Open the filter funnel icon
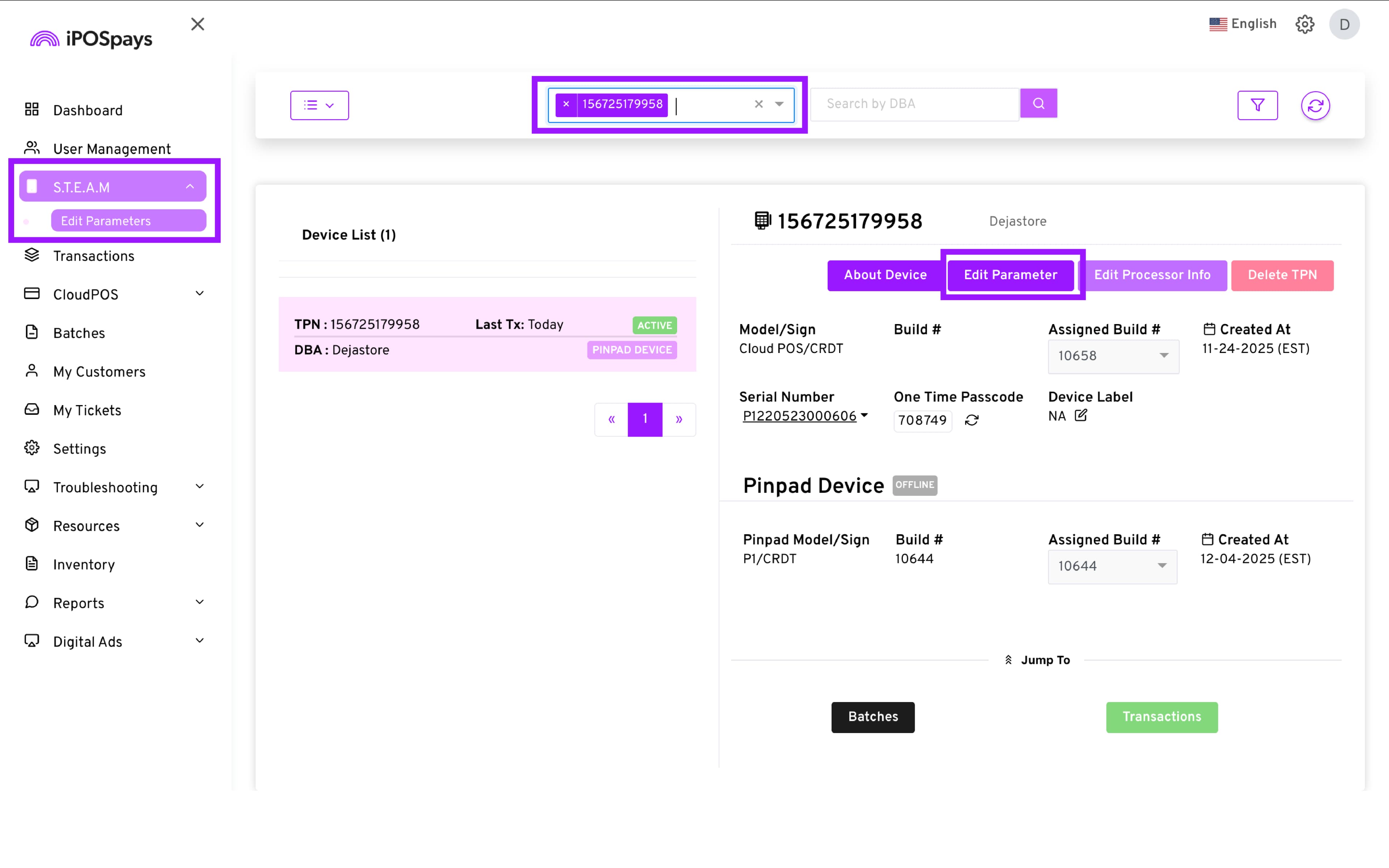 click(1257, 105)
